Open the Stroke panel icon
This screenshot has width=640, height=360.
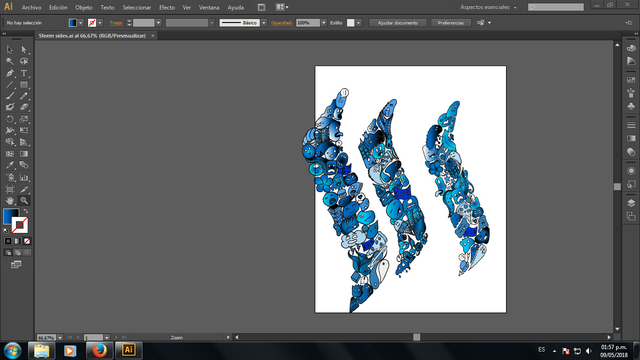(631, 125)
